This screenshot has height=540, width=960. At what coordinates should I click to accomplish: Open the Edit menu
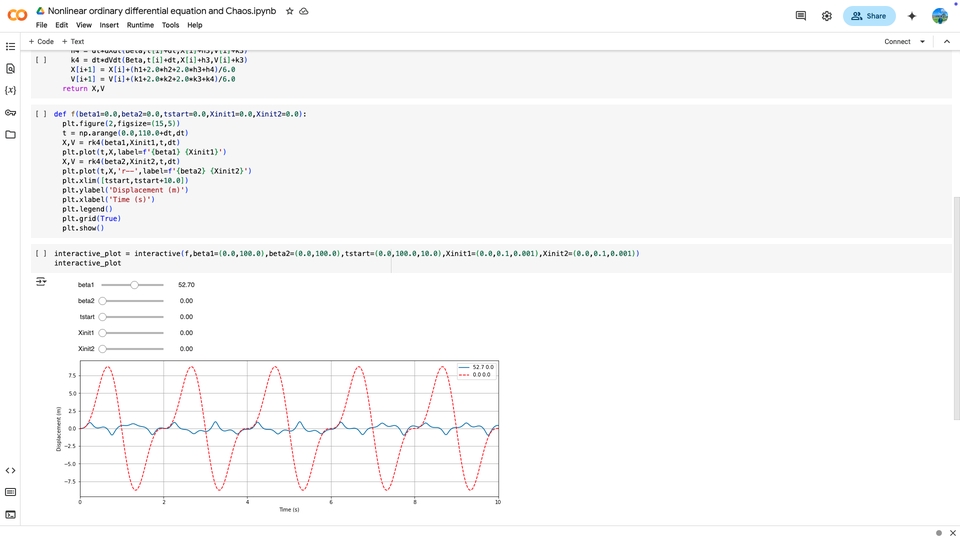click(62, 25)
